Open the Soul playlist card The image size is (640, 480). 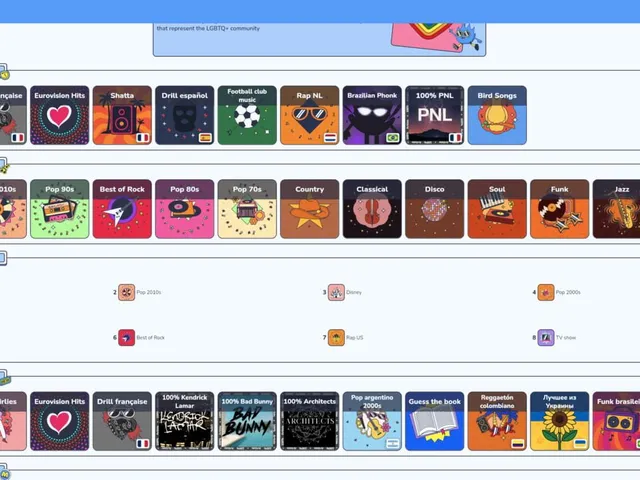point(497,209)
